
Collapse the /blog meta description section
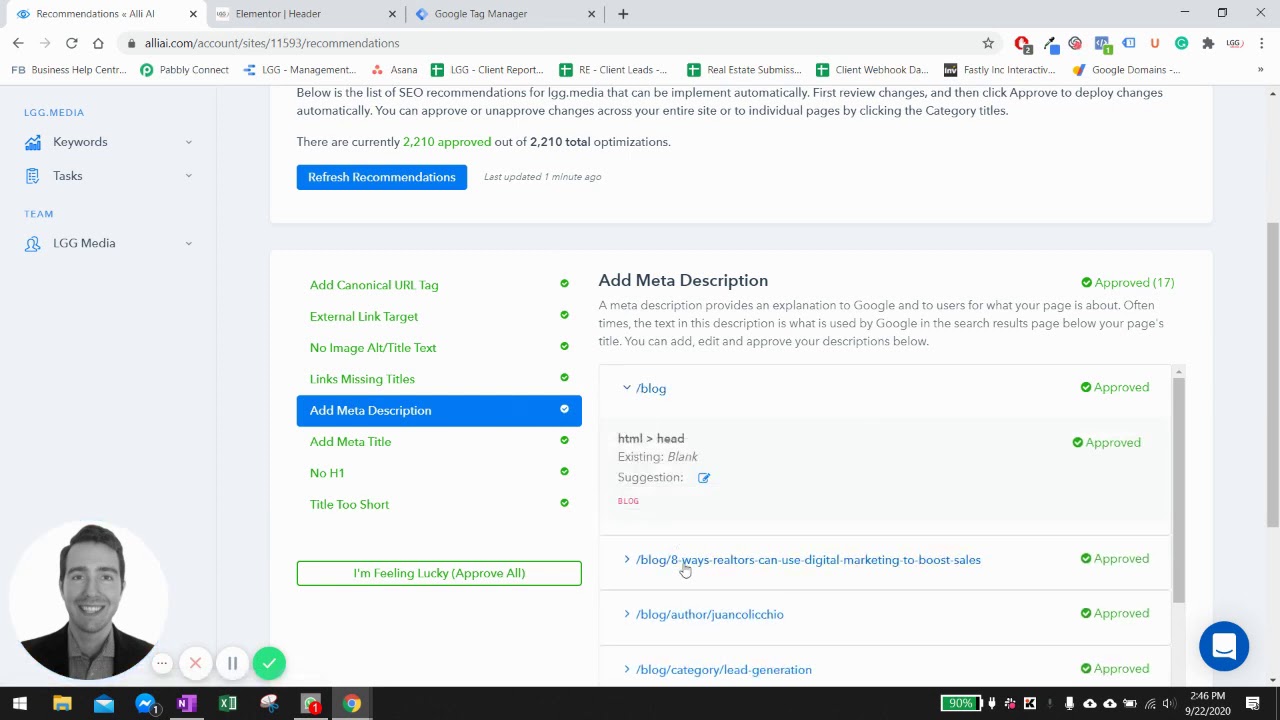(627, 388)
